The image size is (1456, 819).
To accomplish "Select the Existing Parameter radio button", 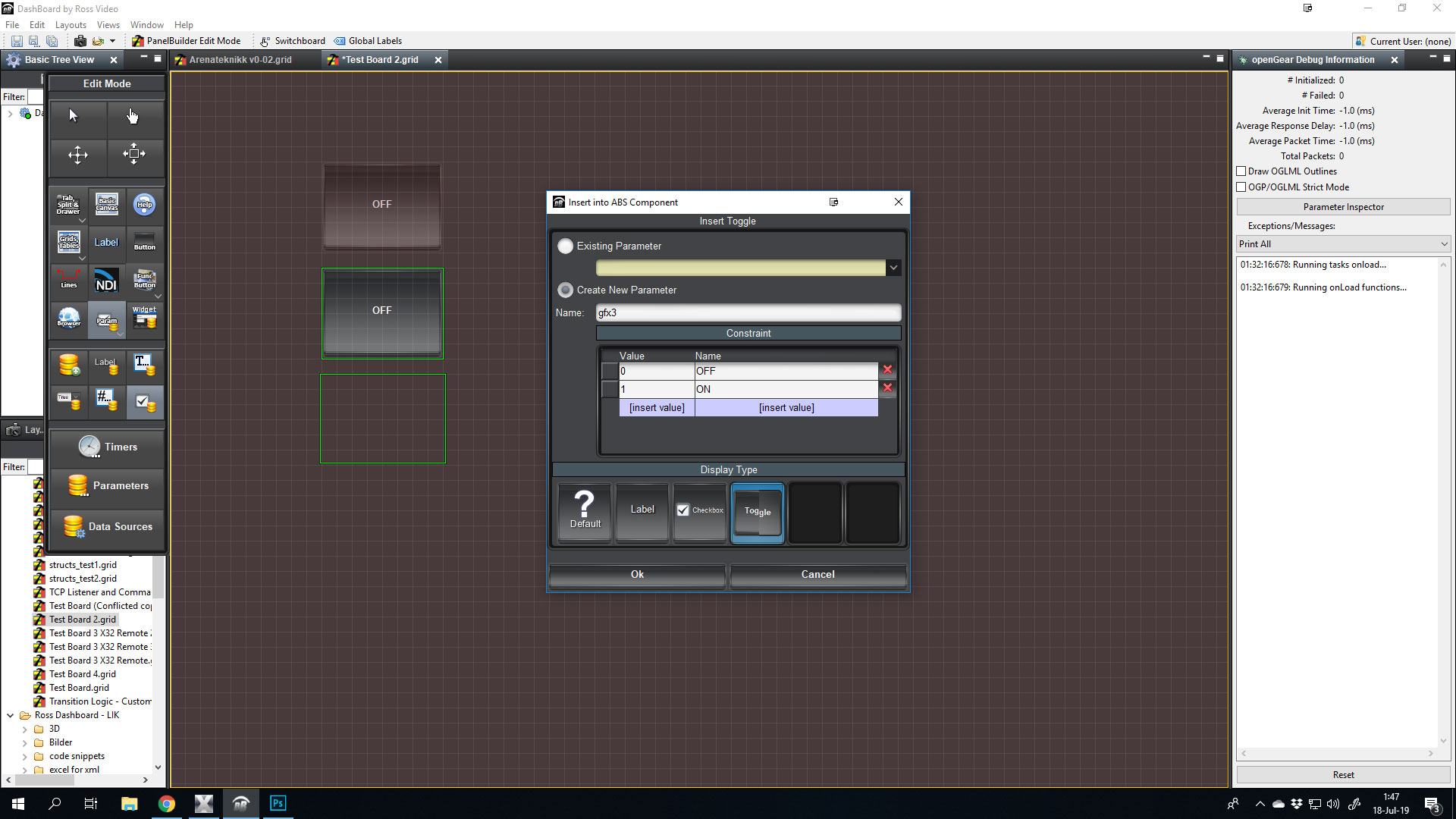I will [x=565, y=246].
